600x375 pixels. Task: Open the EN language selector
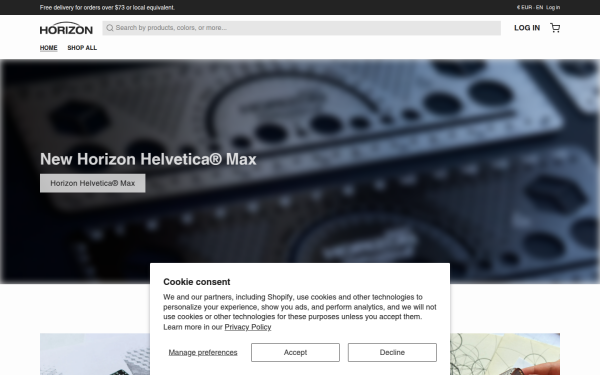[539, 7]
